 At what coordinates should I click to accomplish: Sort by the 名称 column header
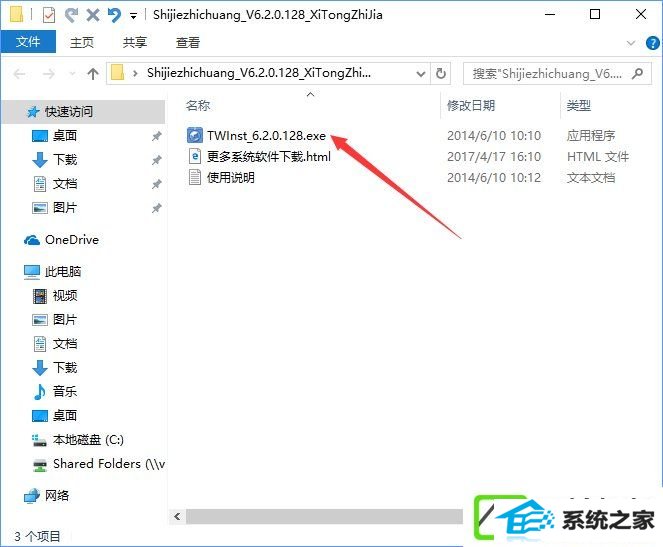[x=198, y=105]
